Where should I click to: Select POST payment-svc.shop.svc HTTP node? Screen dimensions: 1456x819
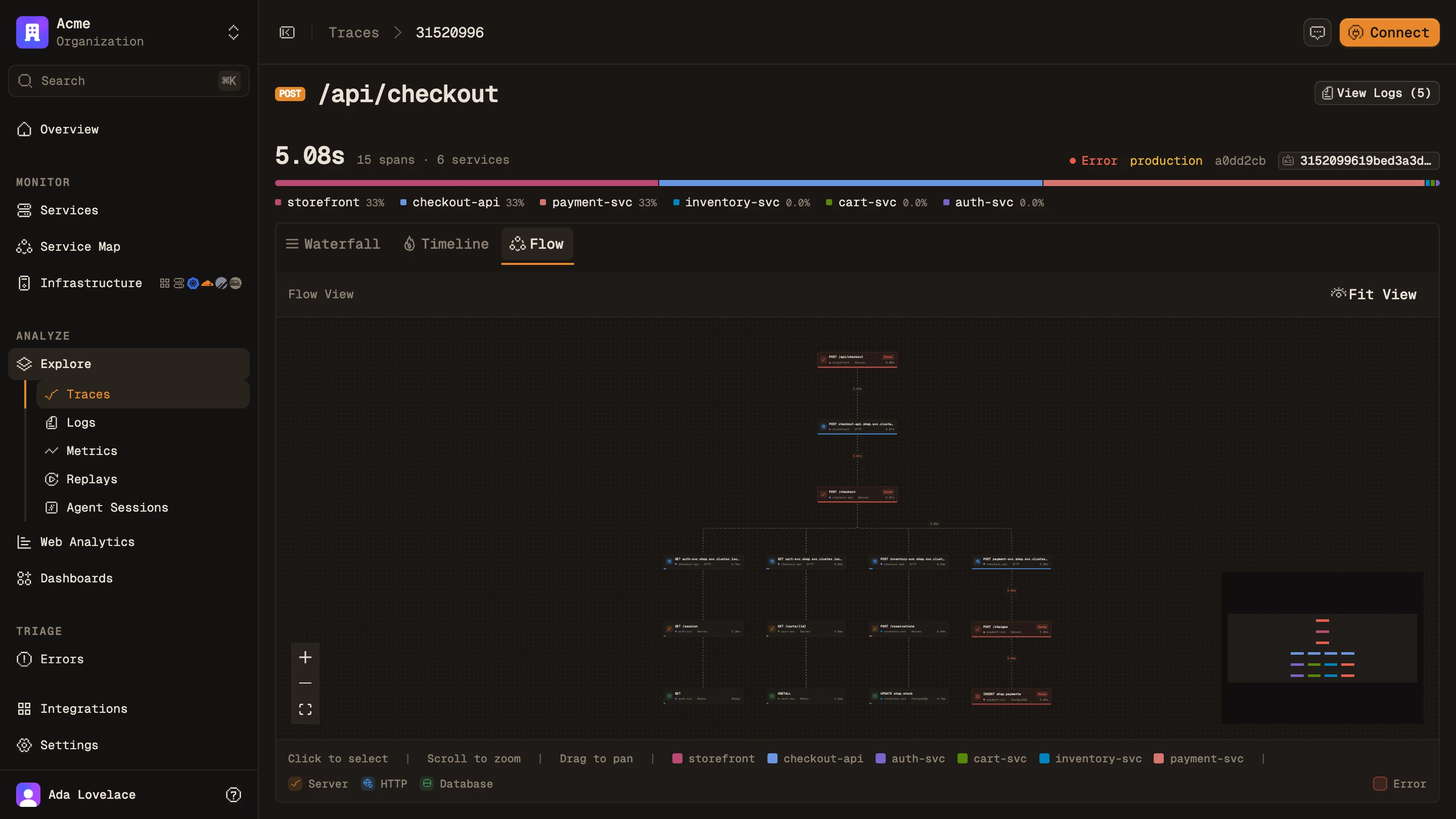[x=1011, y=562]
